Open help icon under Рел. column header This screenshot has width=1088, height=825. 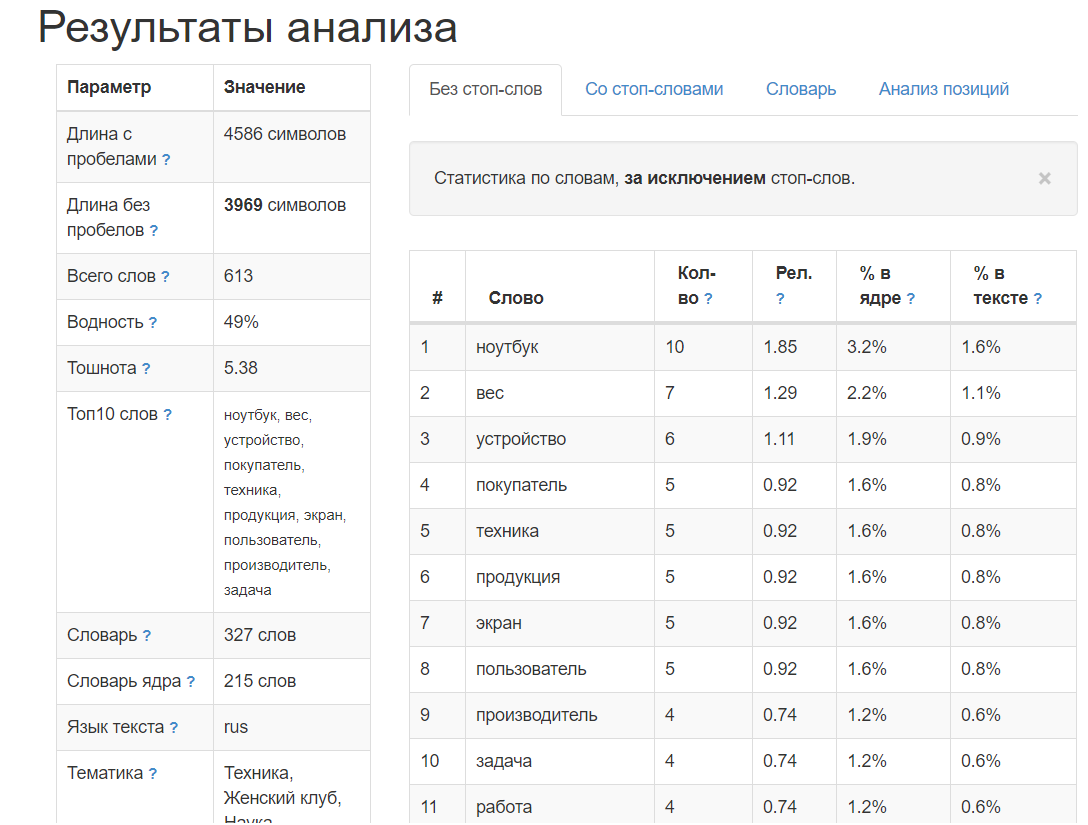(780, 298)
